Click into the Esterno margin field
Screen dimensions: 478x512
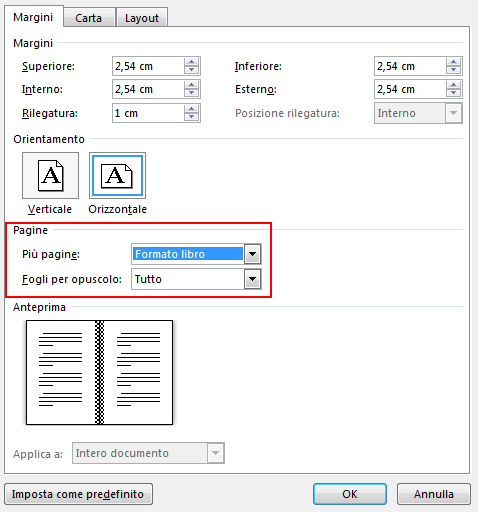[410, 89]
